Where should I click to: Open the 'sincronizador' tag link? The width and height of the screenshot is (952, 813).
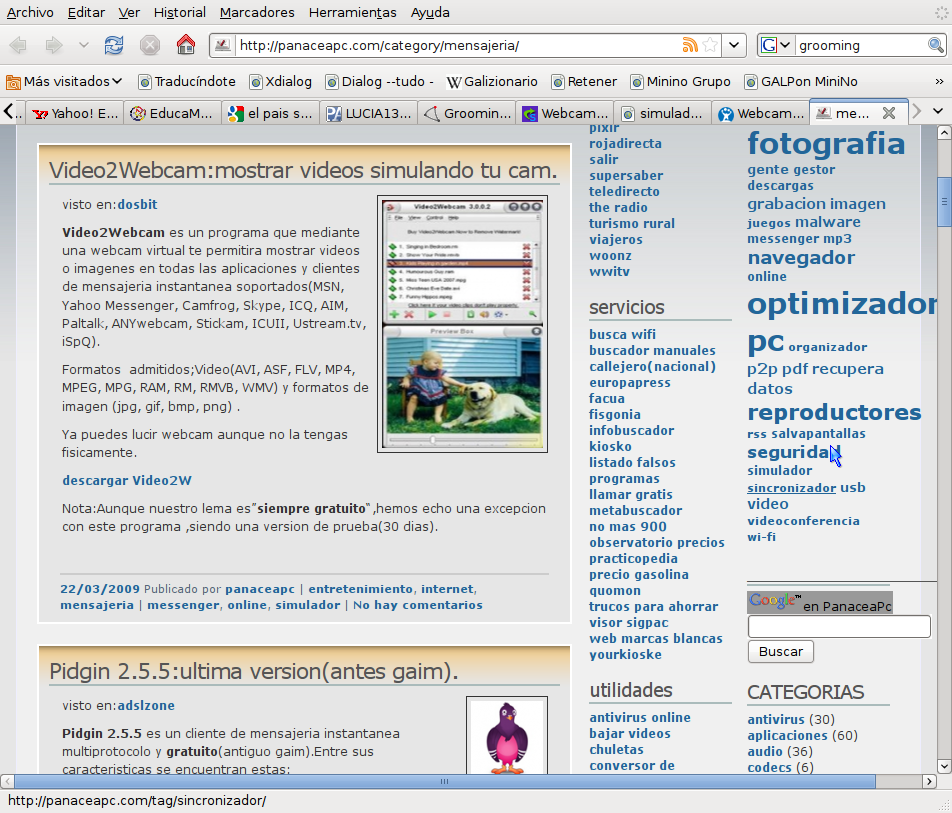[x=792, y=488]
